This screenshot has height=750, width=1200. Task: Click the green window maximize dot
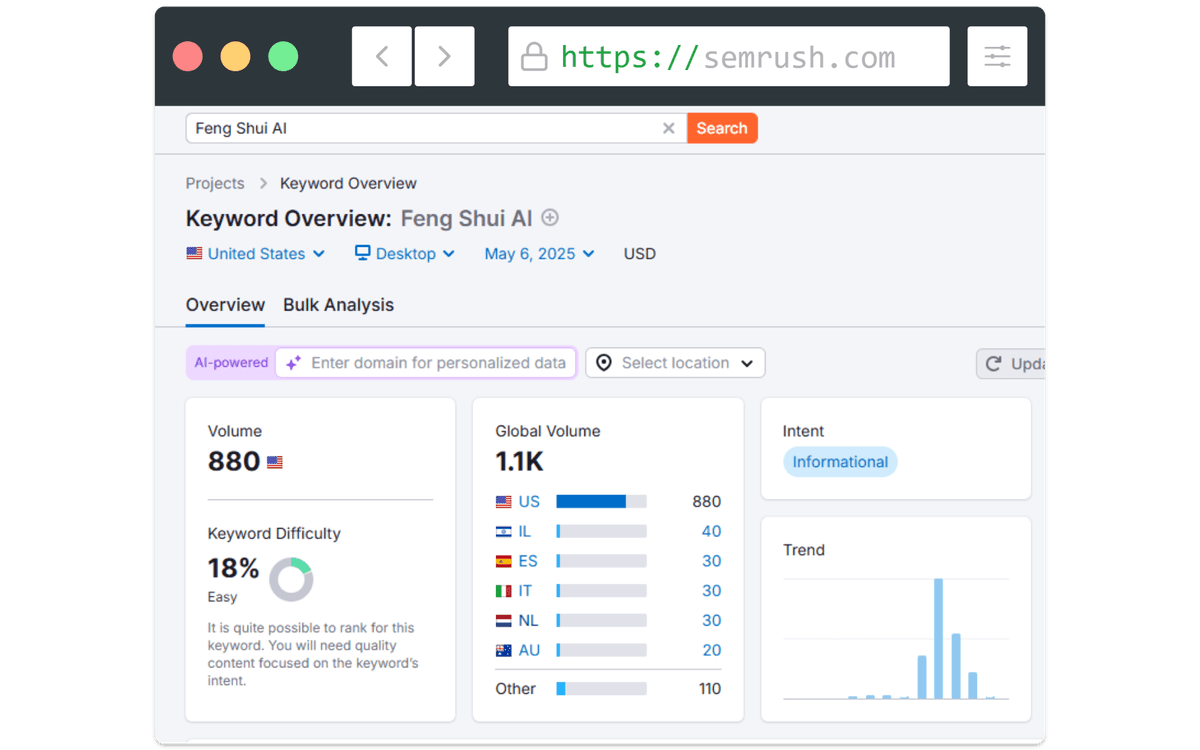coord(284,56)
